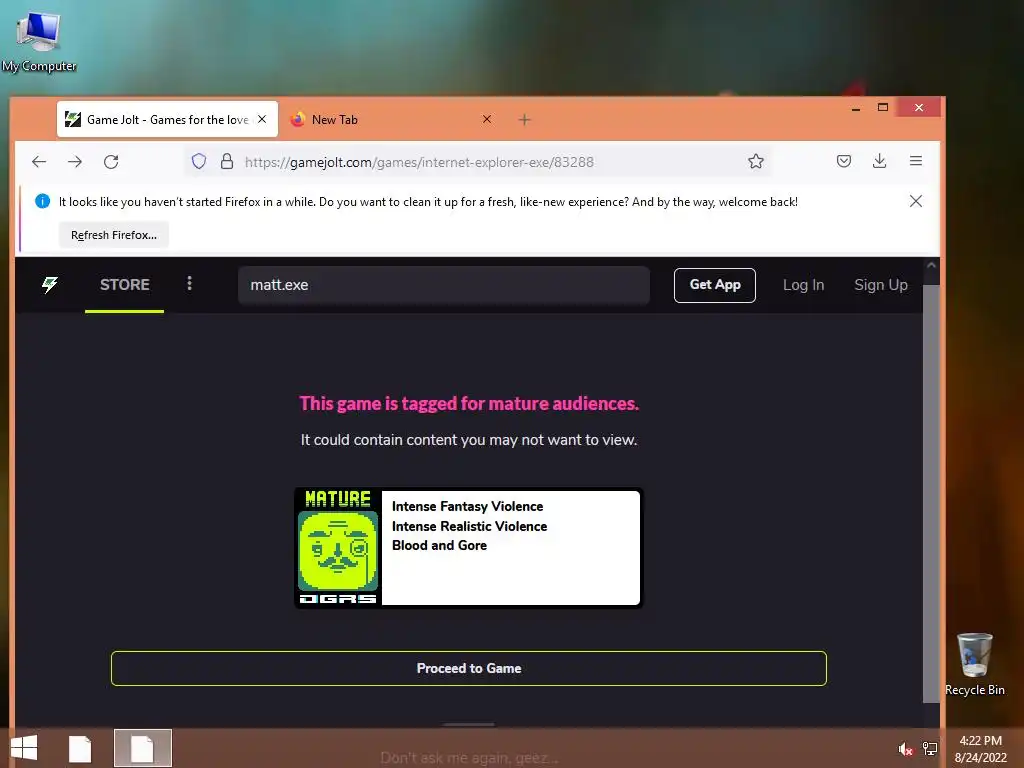Click 'Blood and Gore' text
Image resolution: width=1024 pixels, height=768 pixels.
click(440, 545)
